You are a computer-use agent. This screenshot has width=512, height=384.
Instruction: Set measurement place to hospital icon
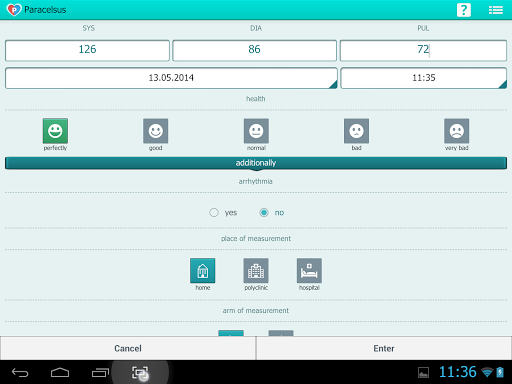[309, 270]
